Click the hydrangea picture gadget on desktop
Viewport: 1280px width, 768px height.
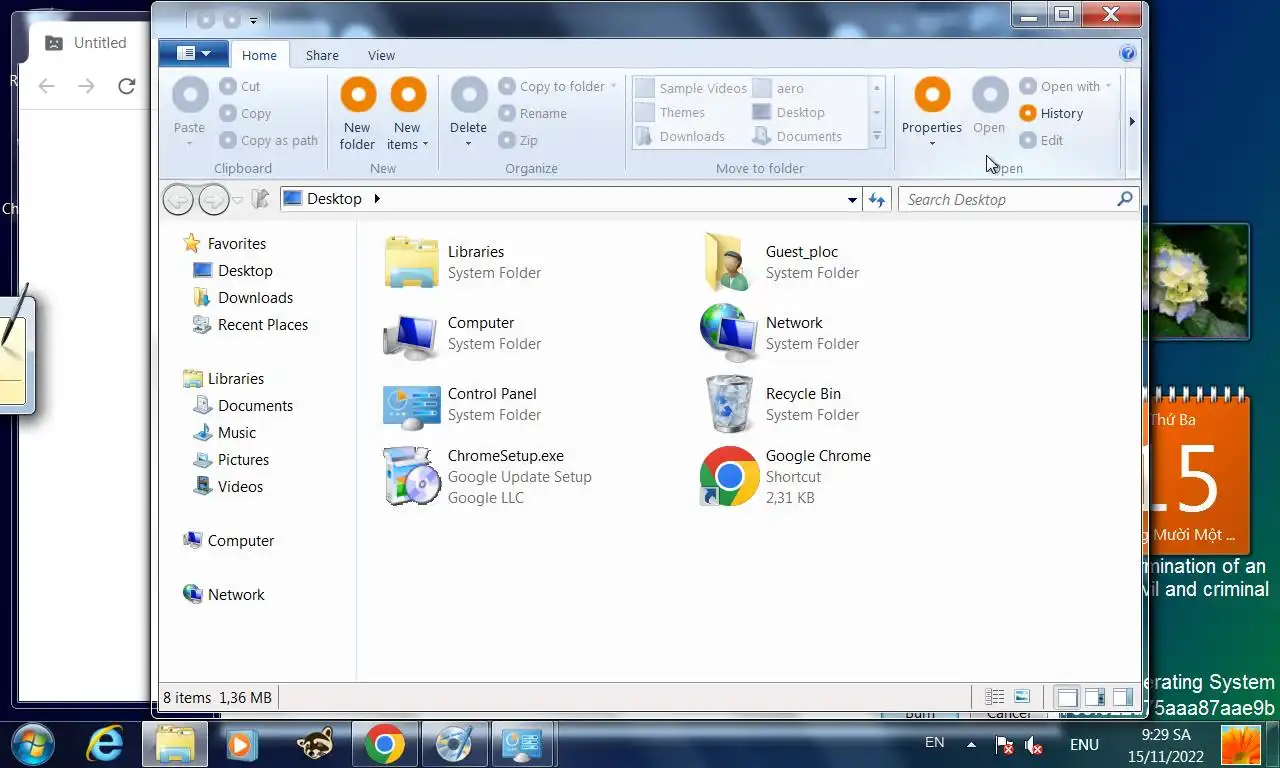coord(1198,281)
